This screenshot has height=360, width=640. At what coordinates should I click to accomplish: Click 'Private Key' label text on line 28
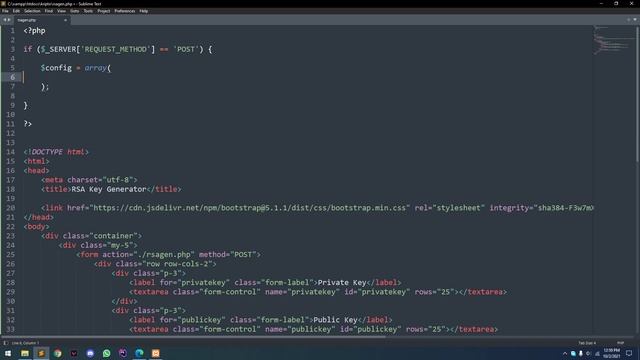point(342,282)
